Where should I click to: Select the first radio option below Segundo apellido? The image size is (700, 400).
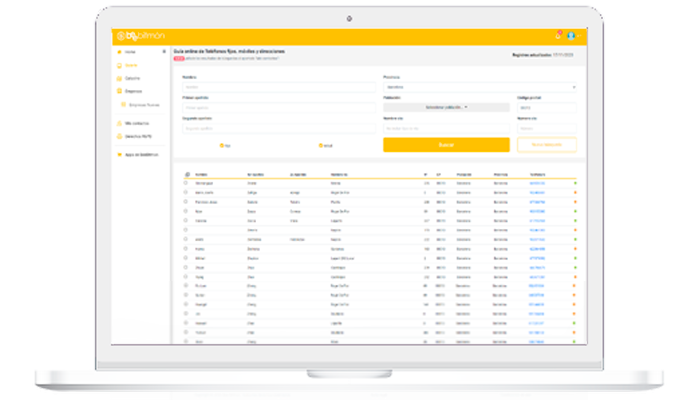(x=222, y=145)
